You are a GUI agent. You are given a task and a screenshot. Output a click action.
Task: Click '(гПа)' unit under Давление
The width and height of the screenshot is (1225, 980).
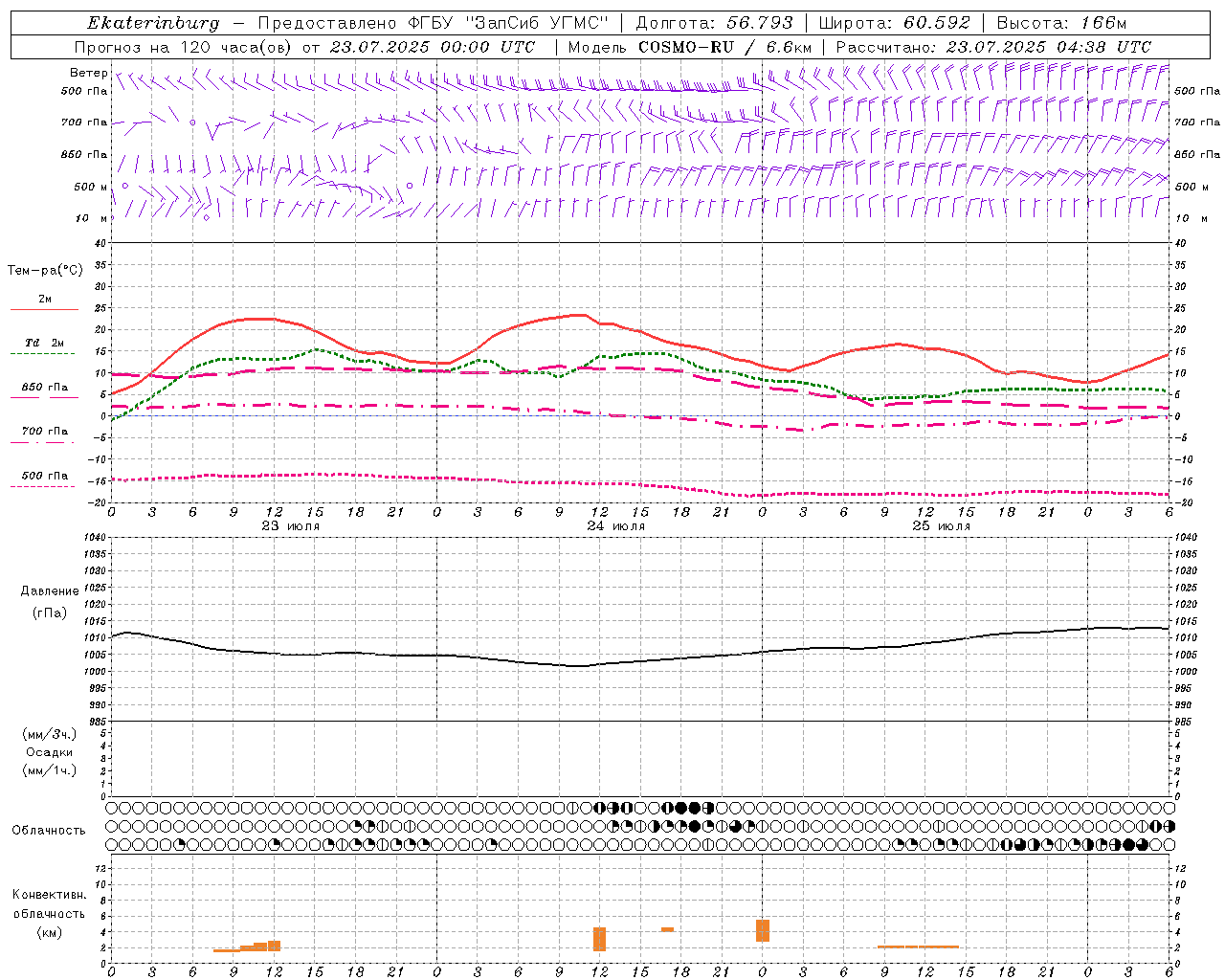(48, 613)
